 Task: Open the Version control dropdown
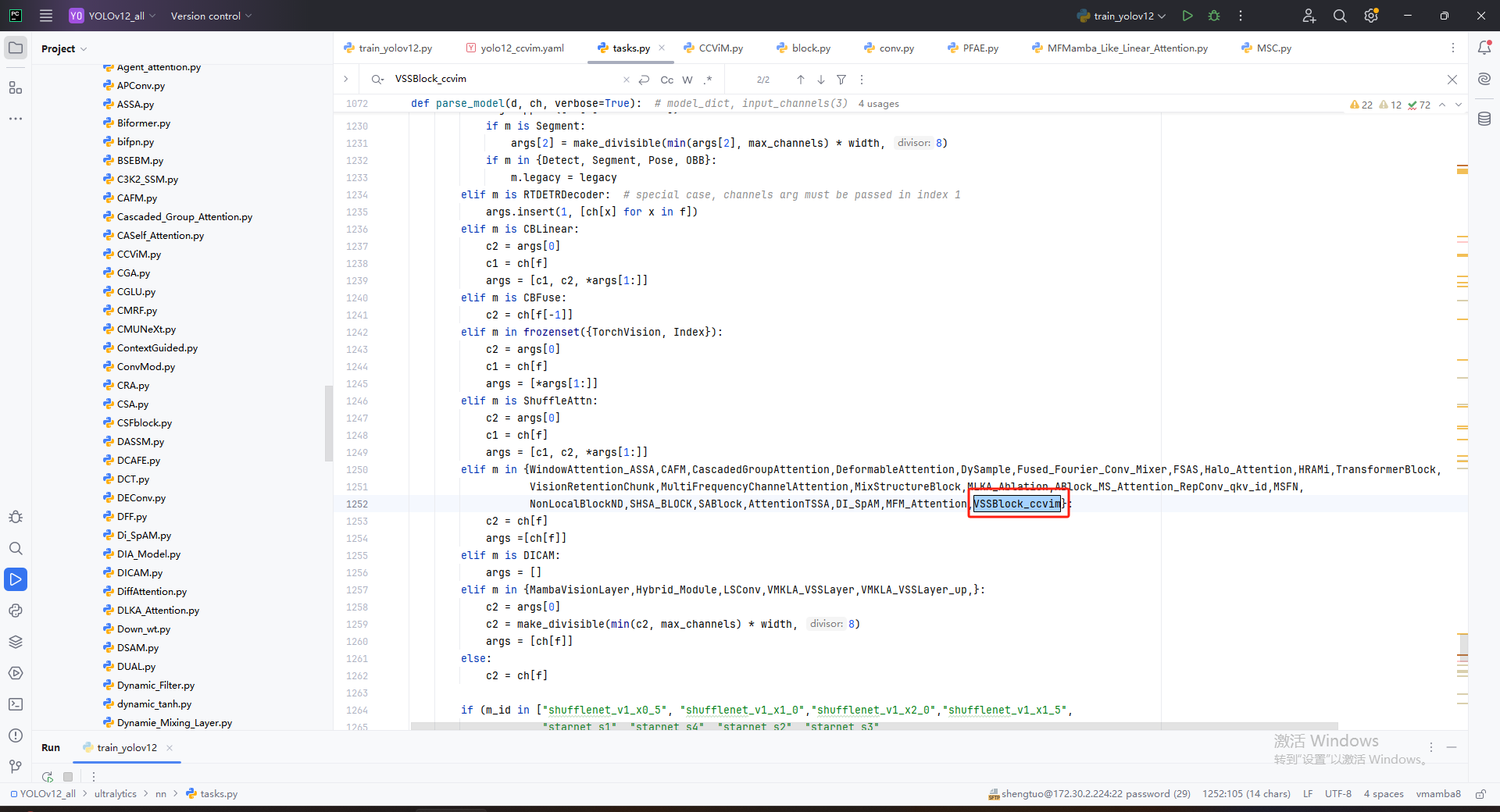[x=209, y=16]
